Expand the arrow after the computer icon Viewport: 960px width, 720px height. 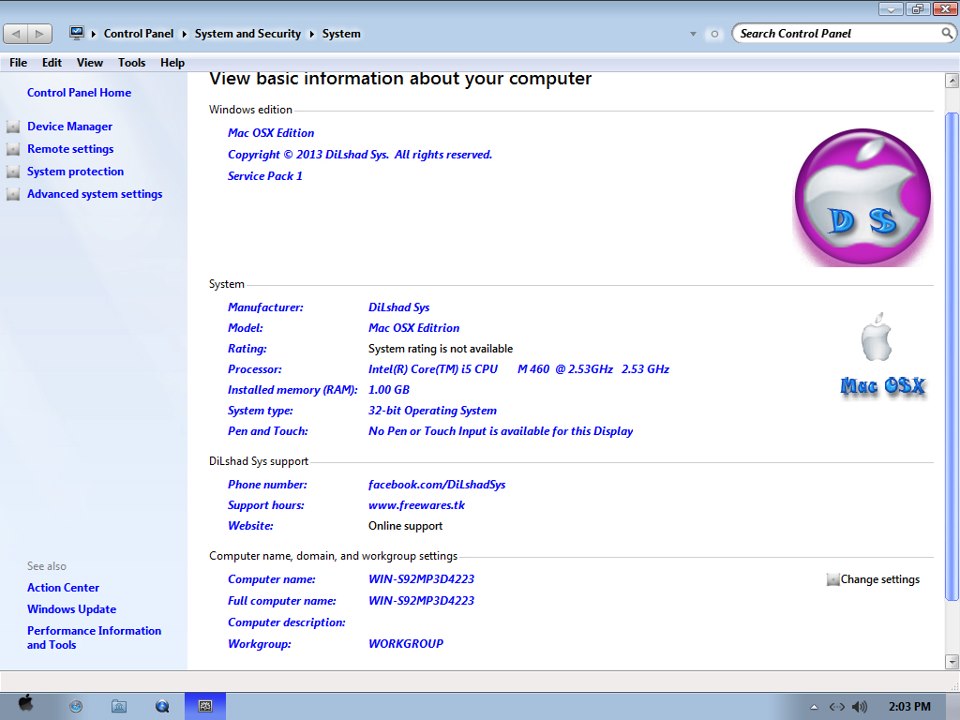94,34
